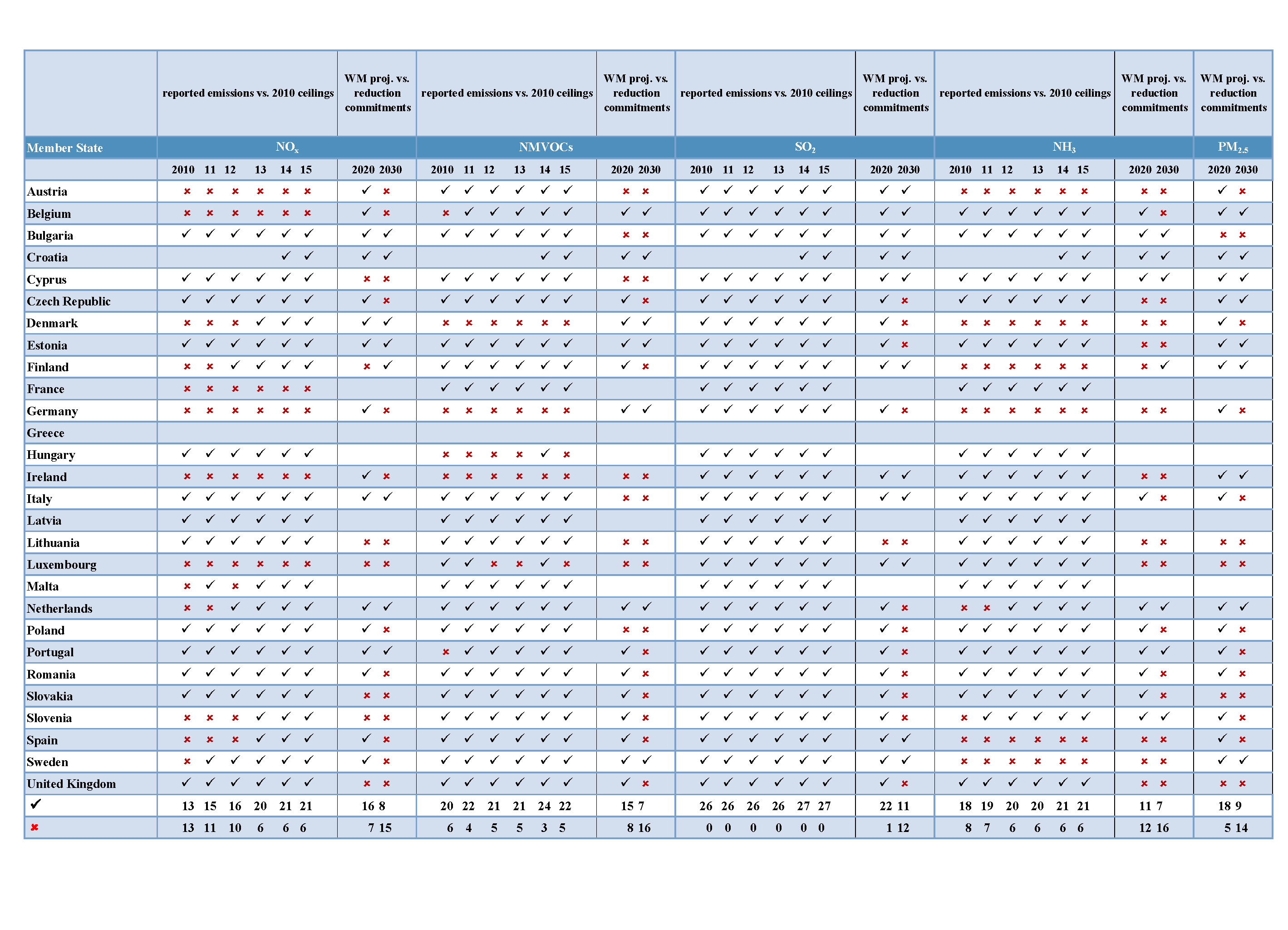The height and width of the screenshot is (930, 1288).
Task: Click Austria's 2010 NOx red cross
Action: [x=187, y=192]
